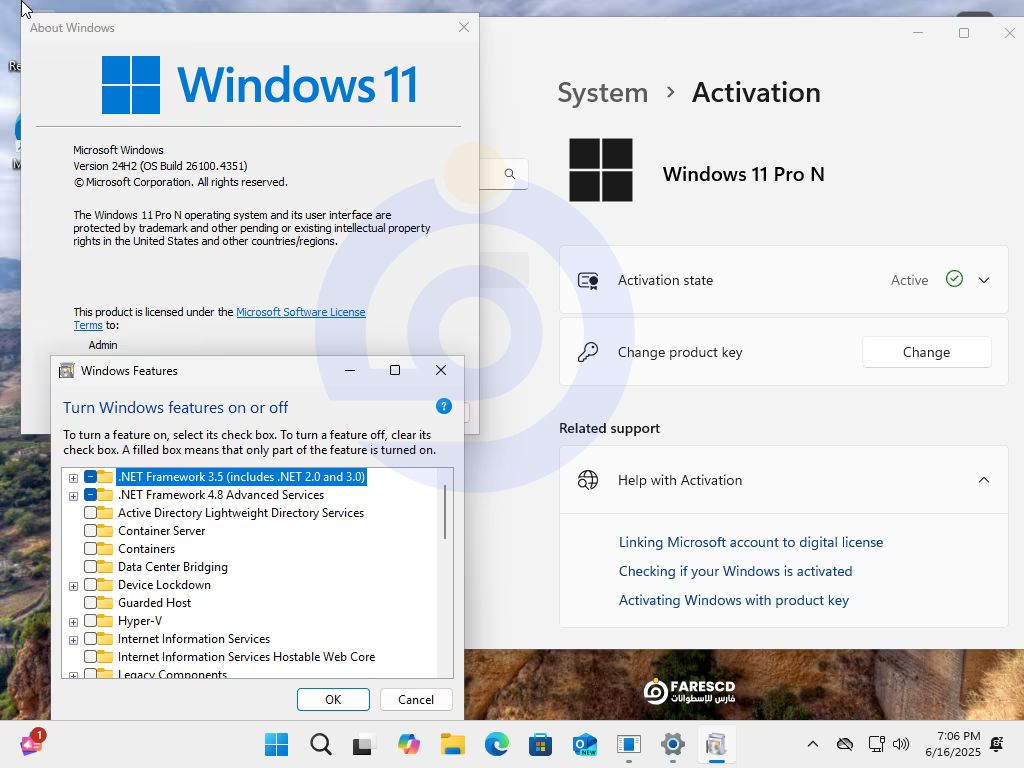The width and height of the screenshot is (1024, 768).
Task: Close the About Windows dialog
Action: coord(464,27)
